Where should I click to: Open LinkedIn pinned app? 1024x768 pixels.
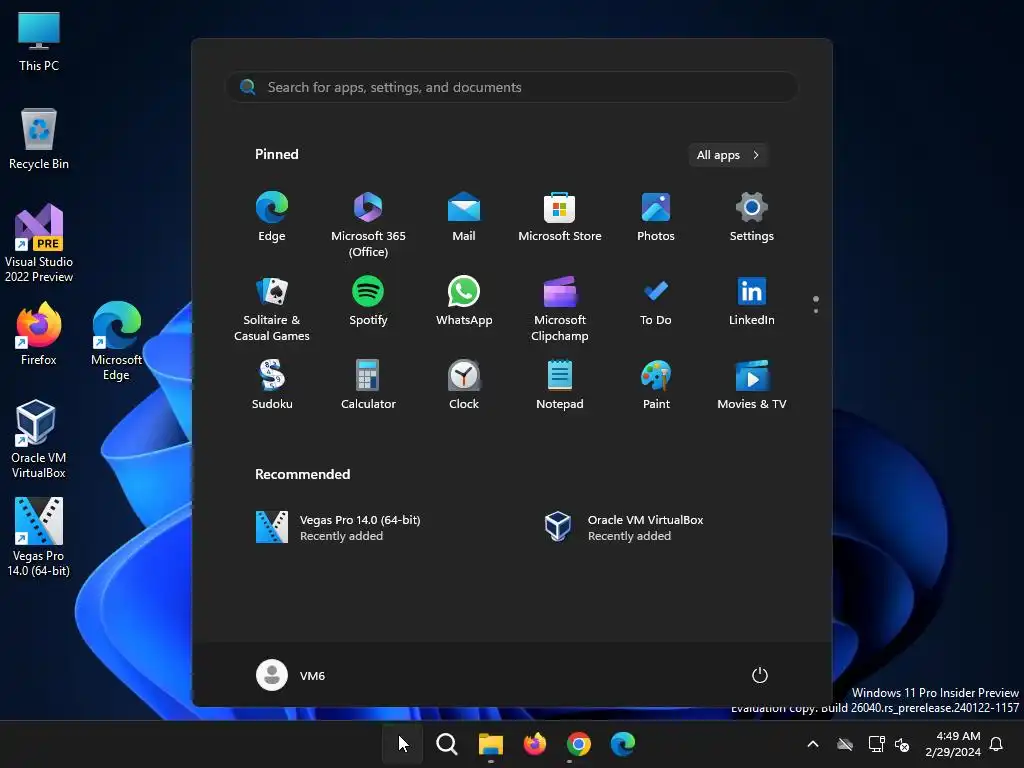(752, 301)
